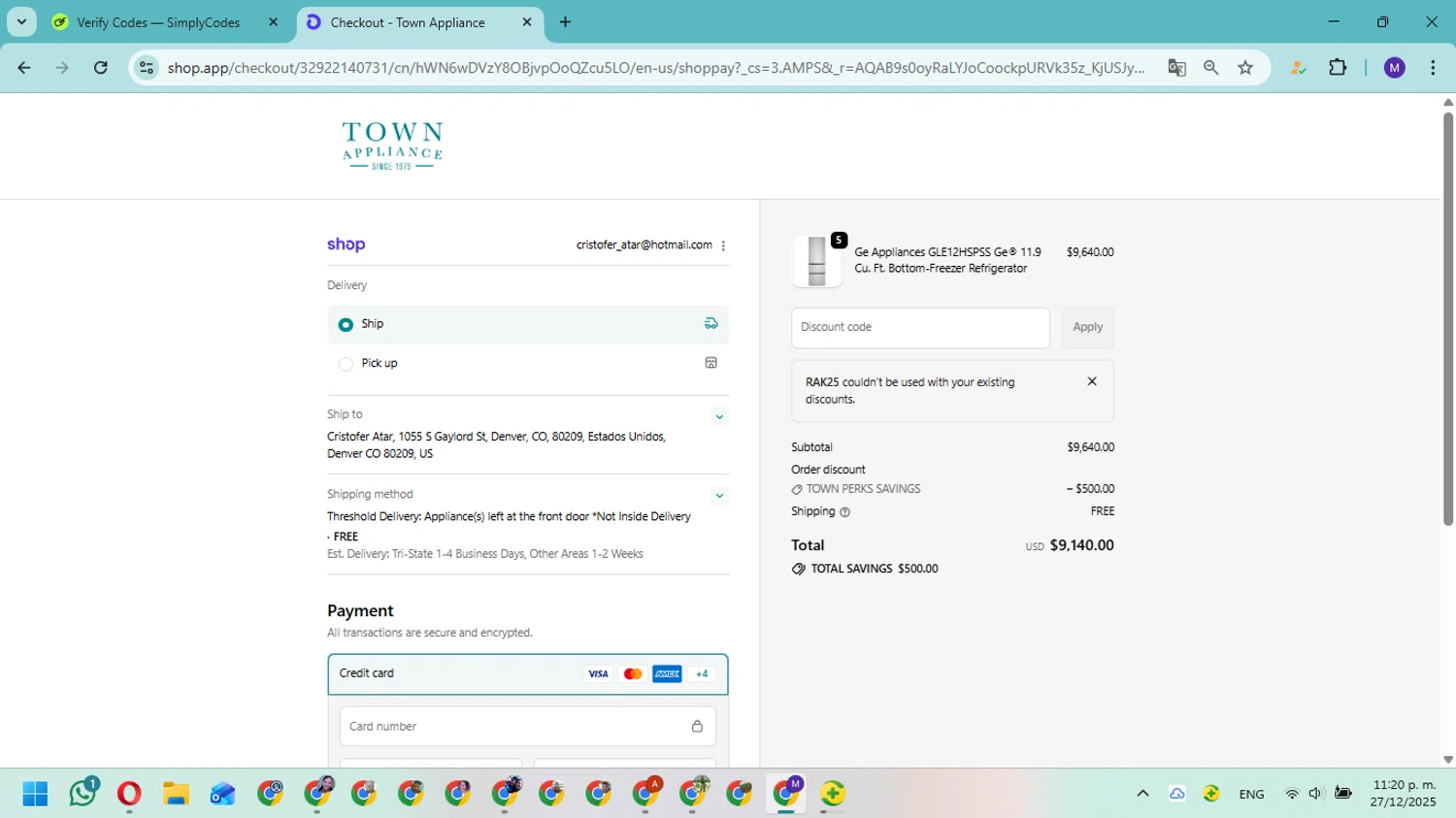The height and width of the screenshot is (818, 1456).
Task: Show hidden system tray icons
Action: click(x=1142, y=794)
